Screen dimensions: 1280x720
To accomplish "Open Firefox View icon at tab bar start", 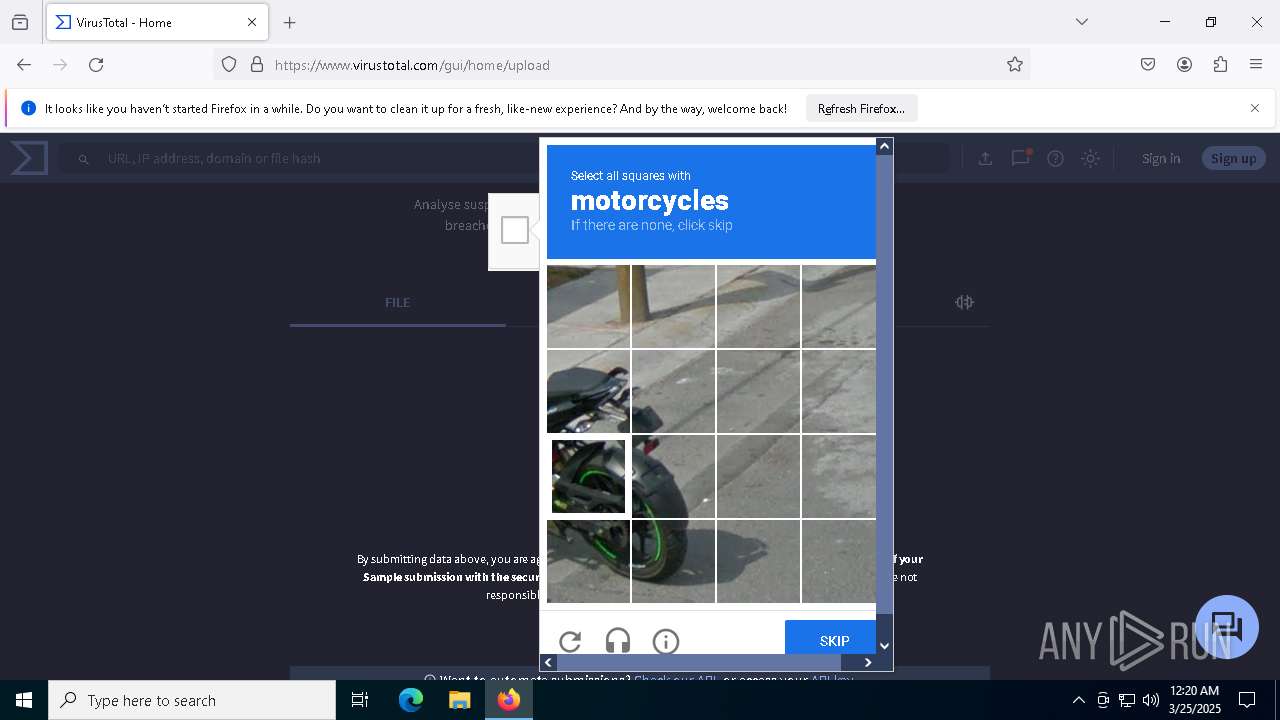I will [20, 22].
